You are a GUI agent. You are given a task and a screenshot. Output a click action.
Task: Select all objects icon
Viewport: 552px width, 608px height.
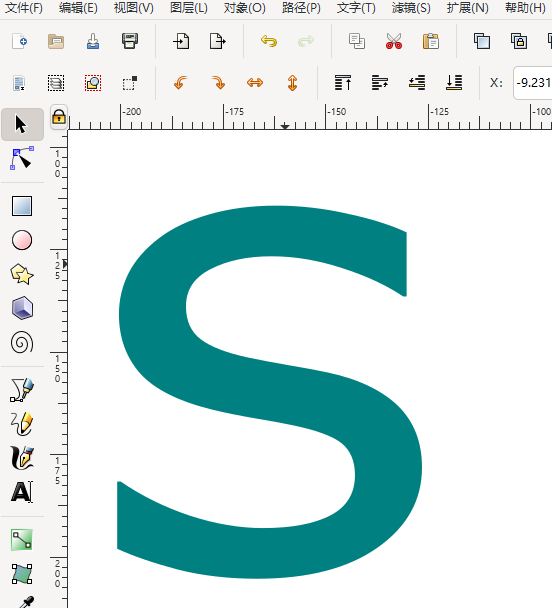tap(19, 83)
